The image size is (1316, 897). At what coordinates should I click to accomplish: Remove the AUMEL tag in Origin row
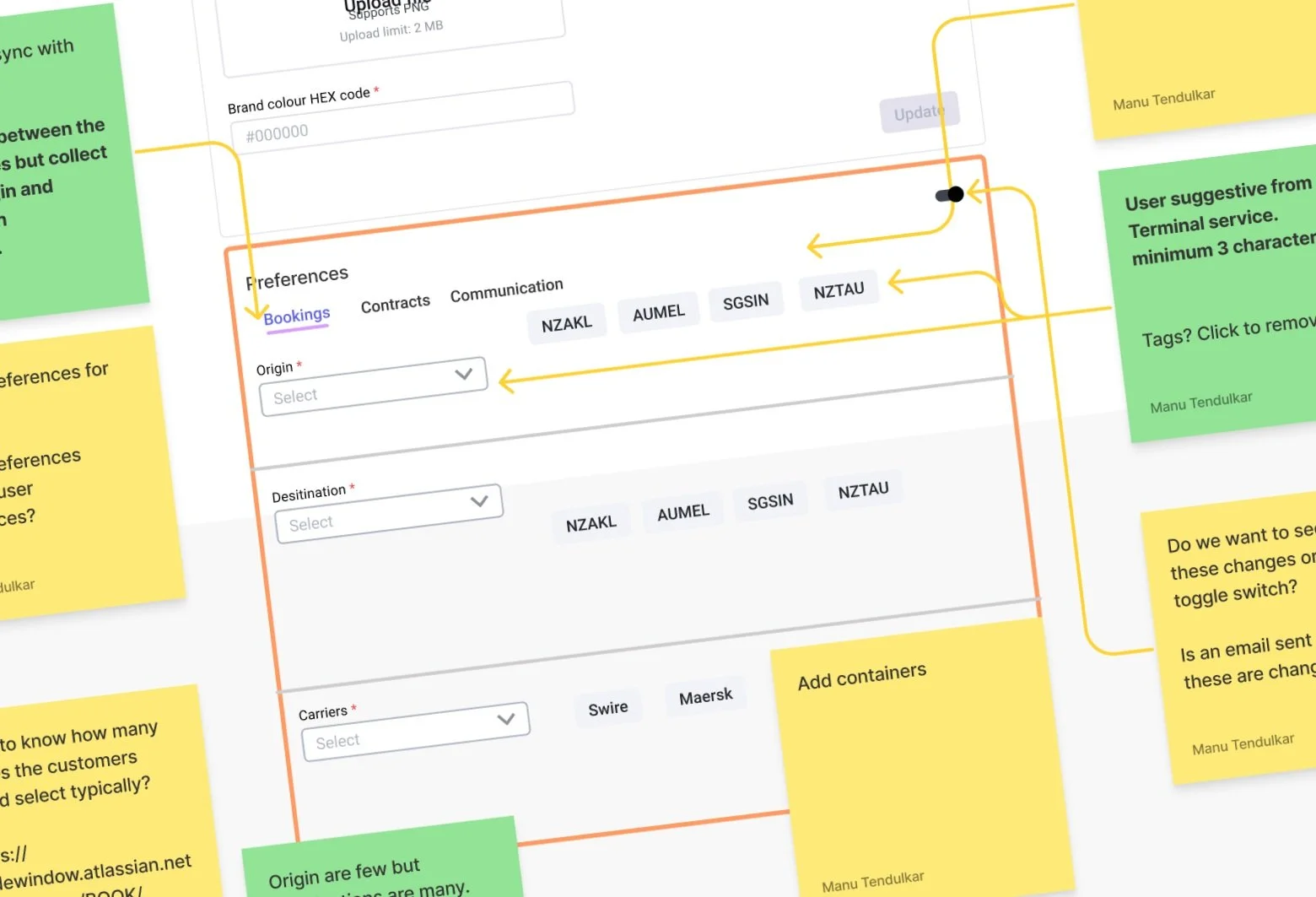point(659,313)
